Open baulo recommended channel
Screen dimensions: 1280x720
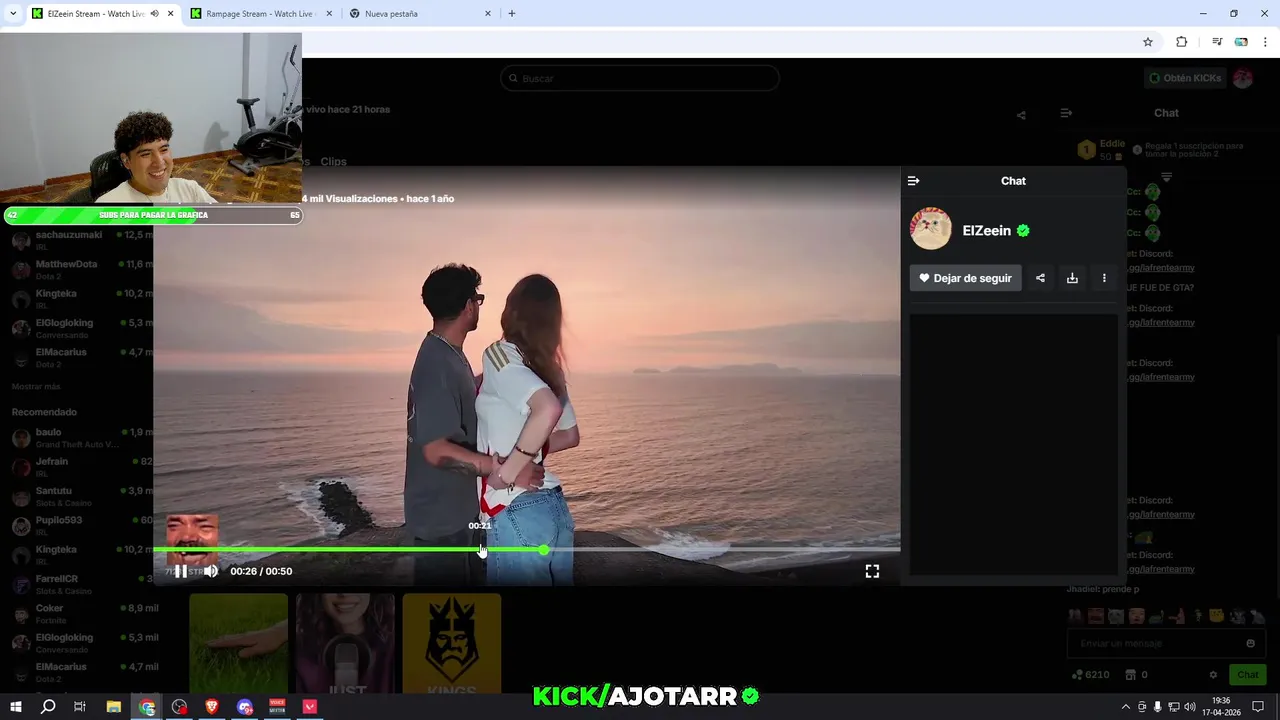[80, 437]
